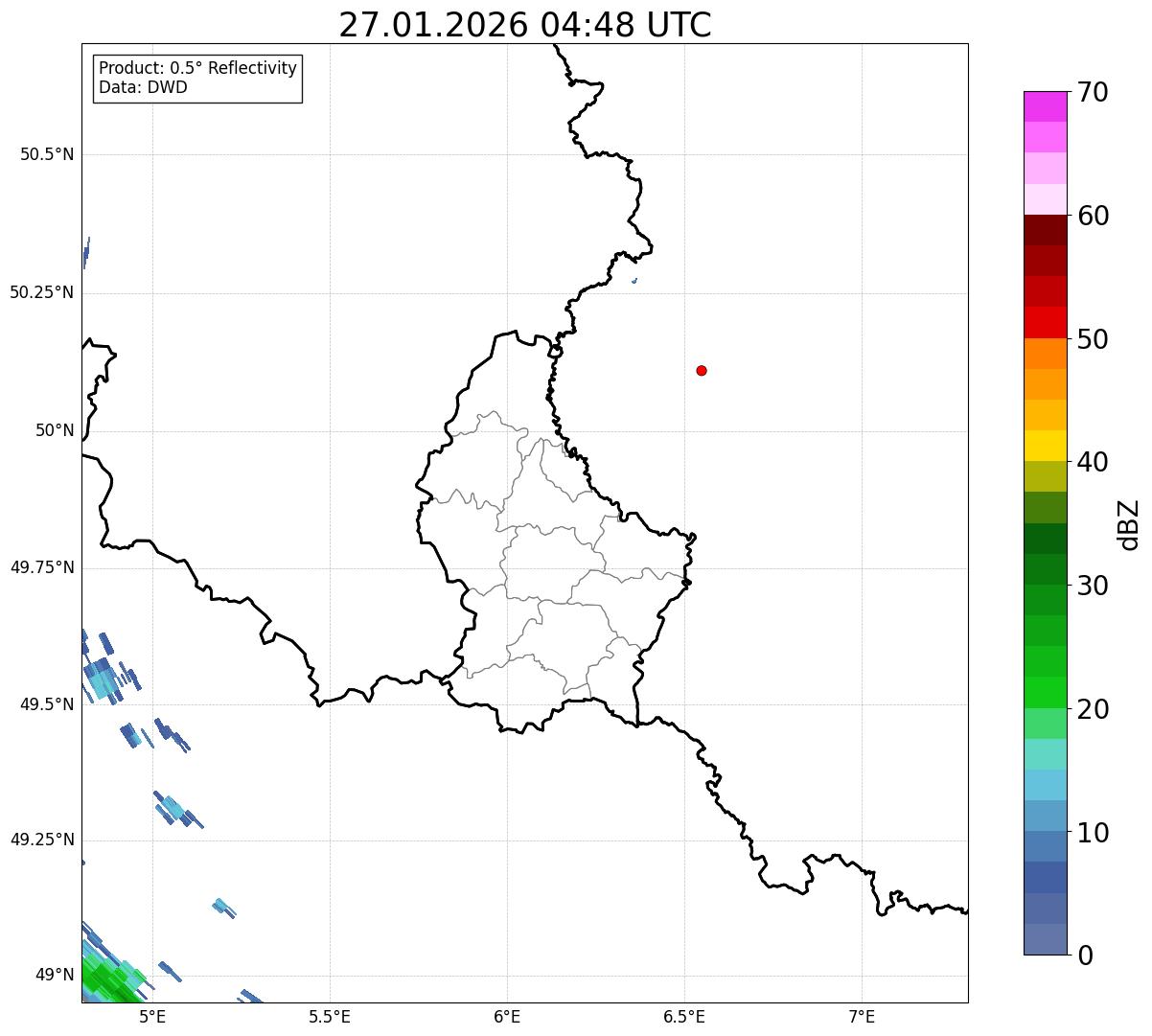The height and width of the screenshot is (1036, 1152).
Task: Click the dark maroon swatch just below 60 dBZ
Action: (x=1045, y=230)
